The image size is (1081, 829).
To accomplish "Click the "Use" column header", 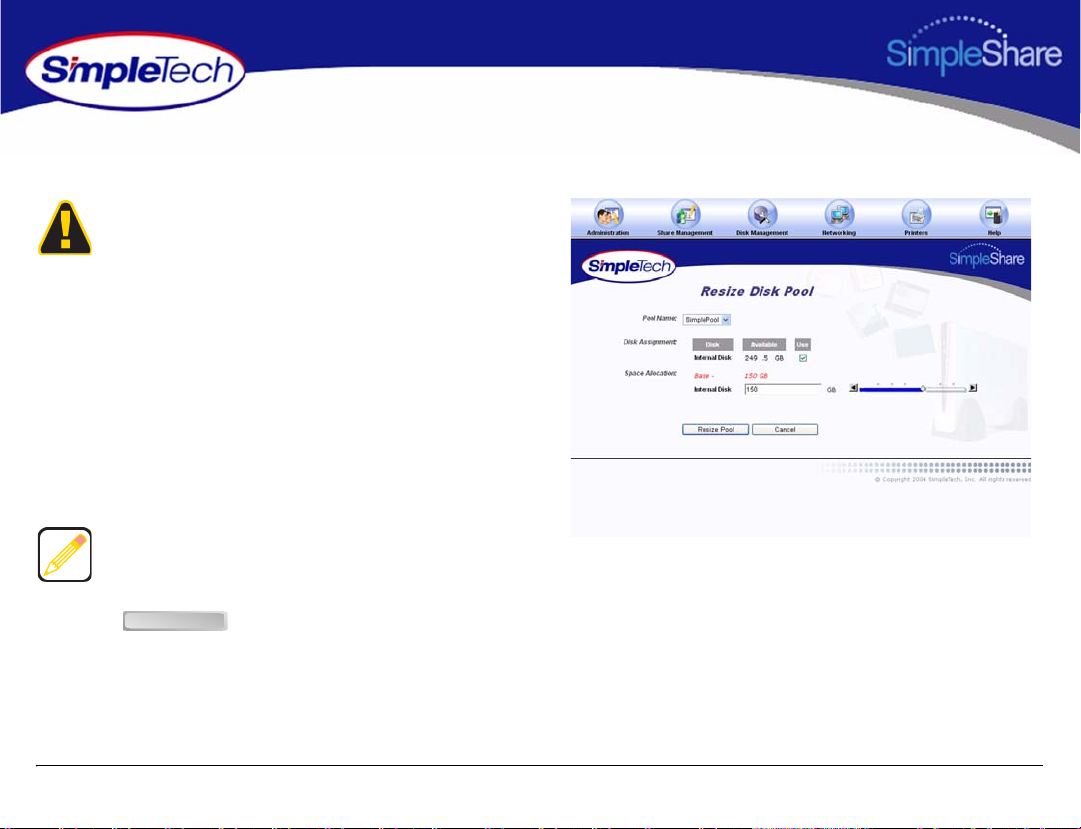I will click(x=802, y=345).
